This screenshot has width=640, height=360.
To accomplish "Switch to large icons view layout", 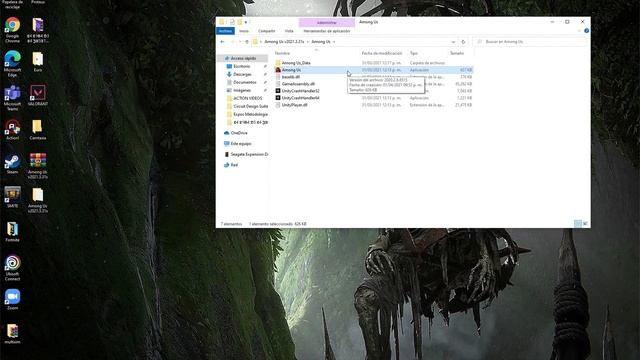I will pyautogui.click(x=585, y=224).
